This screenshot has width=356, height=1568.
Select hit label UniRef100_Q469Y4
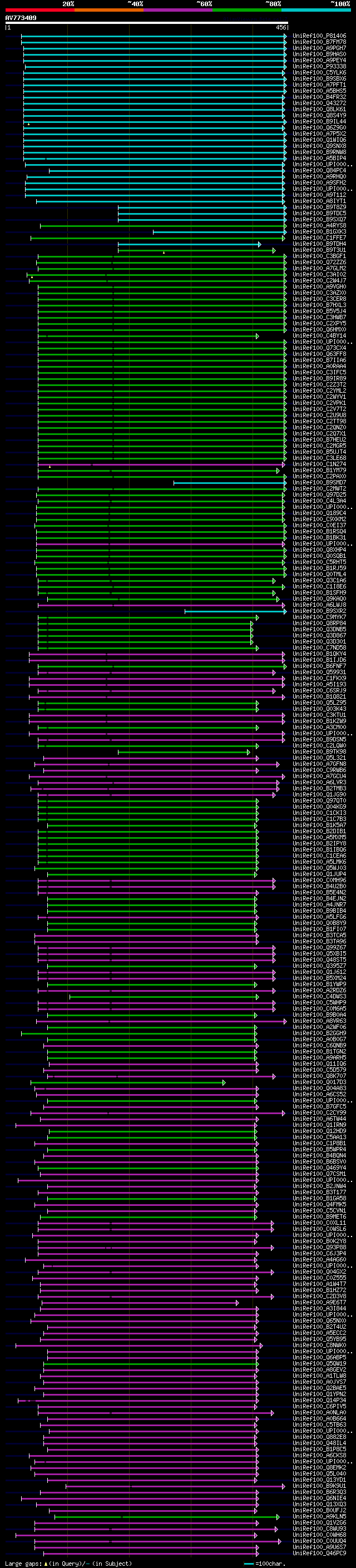tap(319, 1168)
